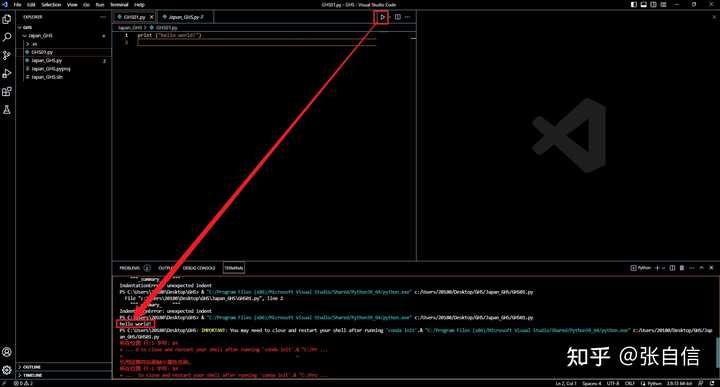This screenshot has height=387, width=720.
Task: Open the Run menu
Action: 100,5
